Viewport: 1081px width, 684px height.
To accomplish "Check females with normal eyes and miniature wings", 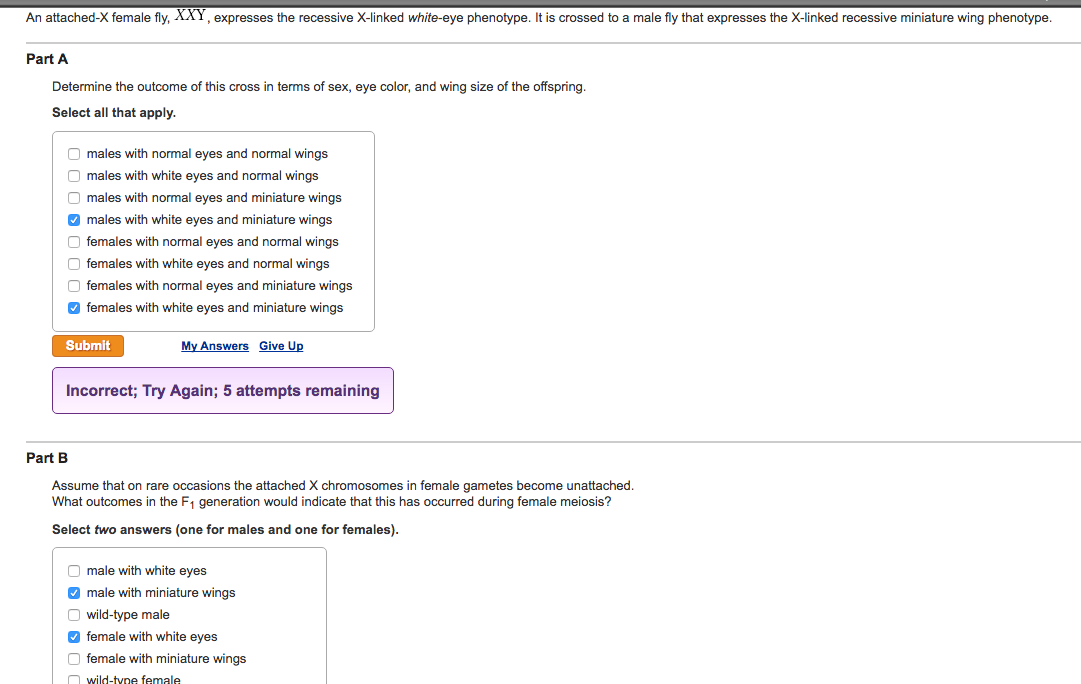I will (74, 286).
